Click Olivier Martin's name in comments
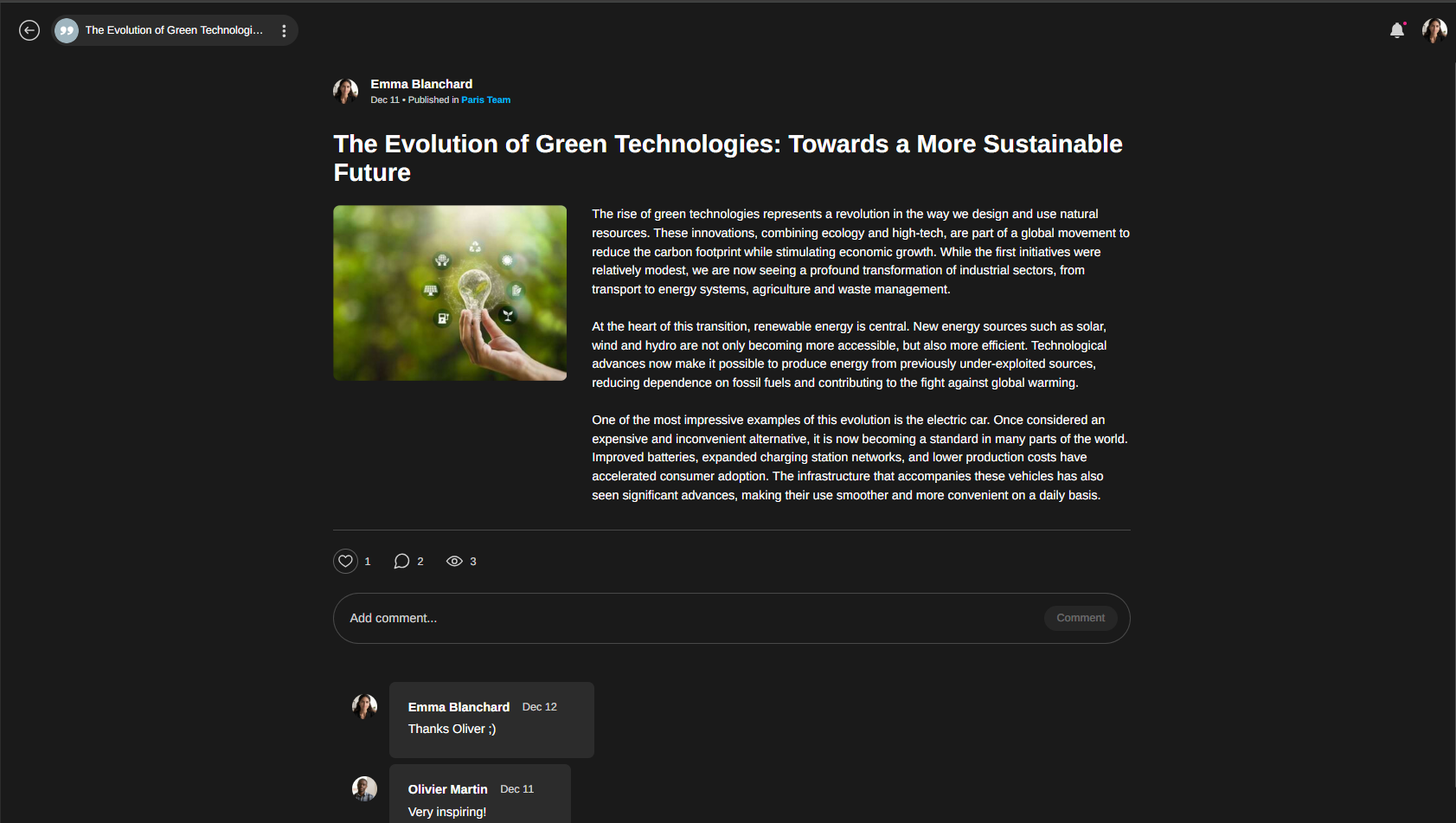Image resolution: width=1456 pixels, height=823 pixels. pos(447,789)
